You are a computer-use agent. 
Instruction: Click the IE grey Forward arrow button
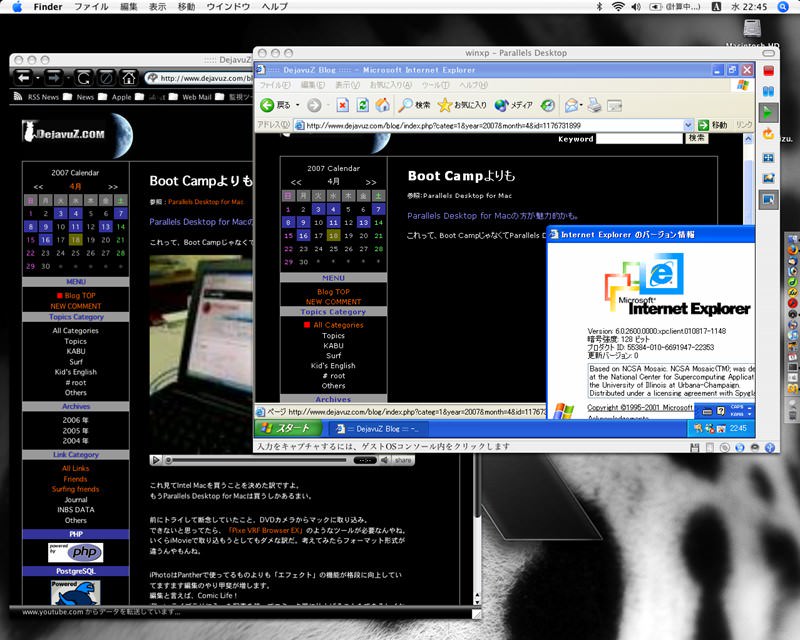[314, 105]
